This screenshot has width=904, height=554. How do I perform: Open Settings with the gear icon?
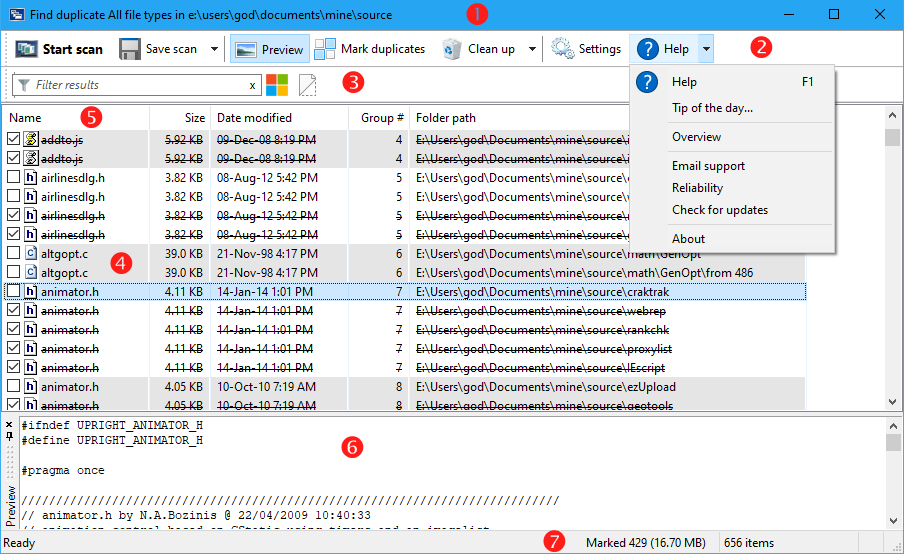[x=562, y=49]
